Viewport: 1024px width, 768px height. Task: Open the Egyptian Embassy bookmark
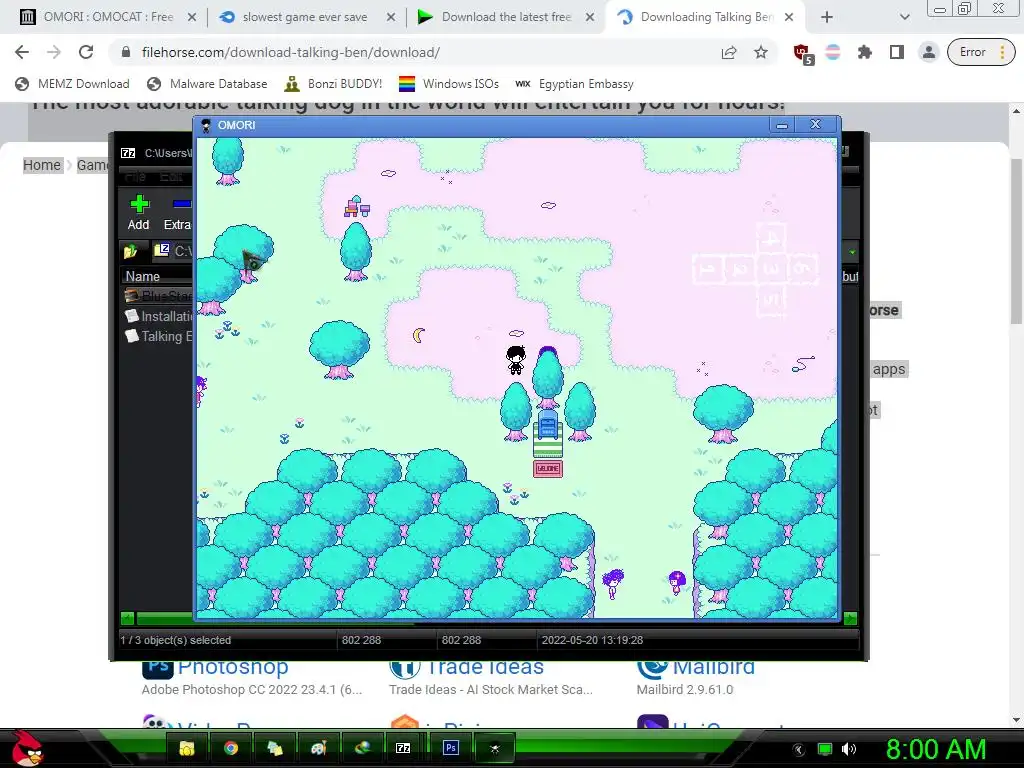(x=574, y=84)
